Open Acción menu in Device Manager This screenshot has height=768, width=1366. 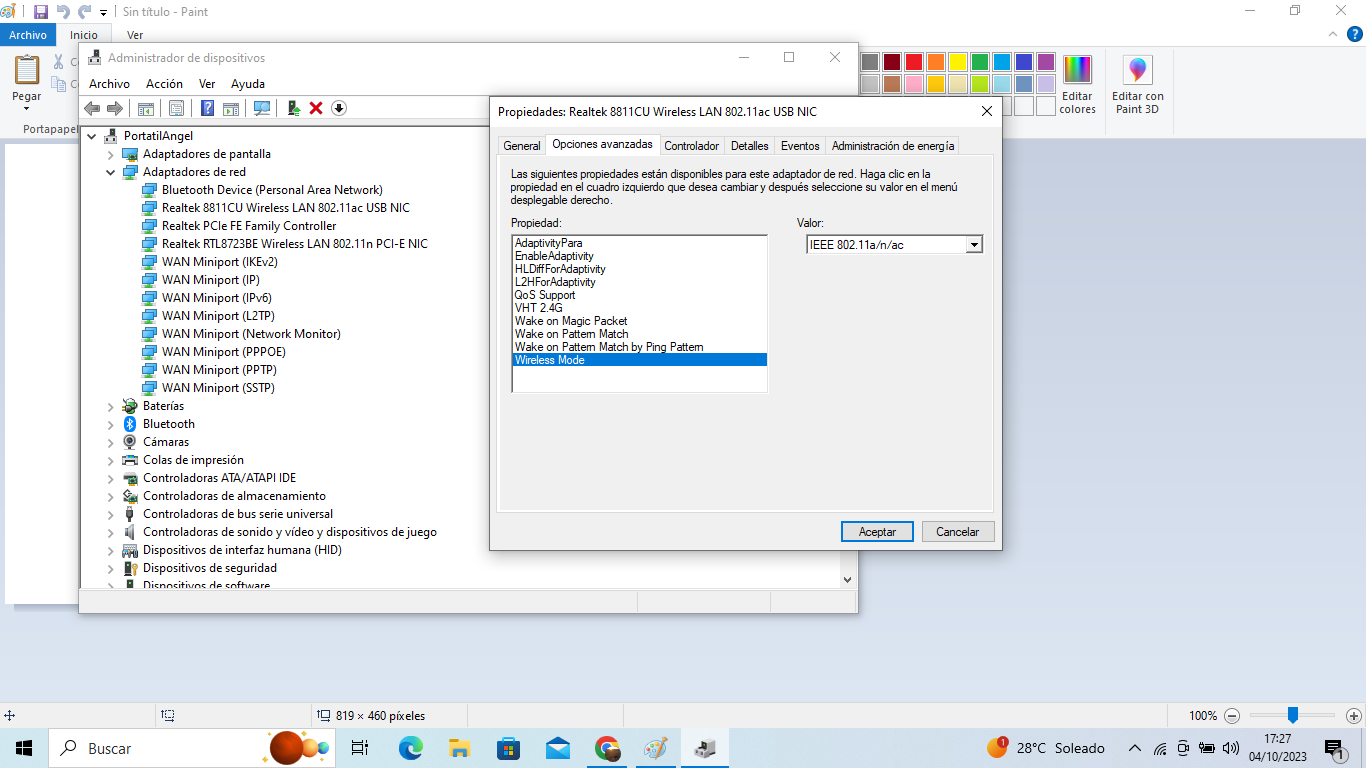(x=164, y=84)
